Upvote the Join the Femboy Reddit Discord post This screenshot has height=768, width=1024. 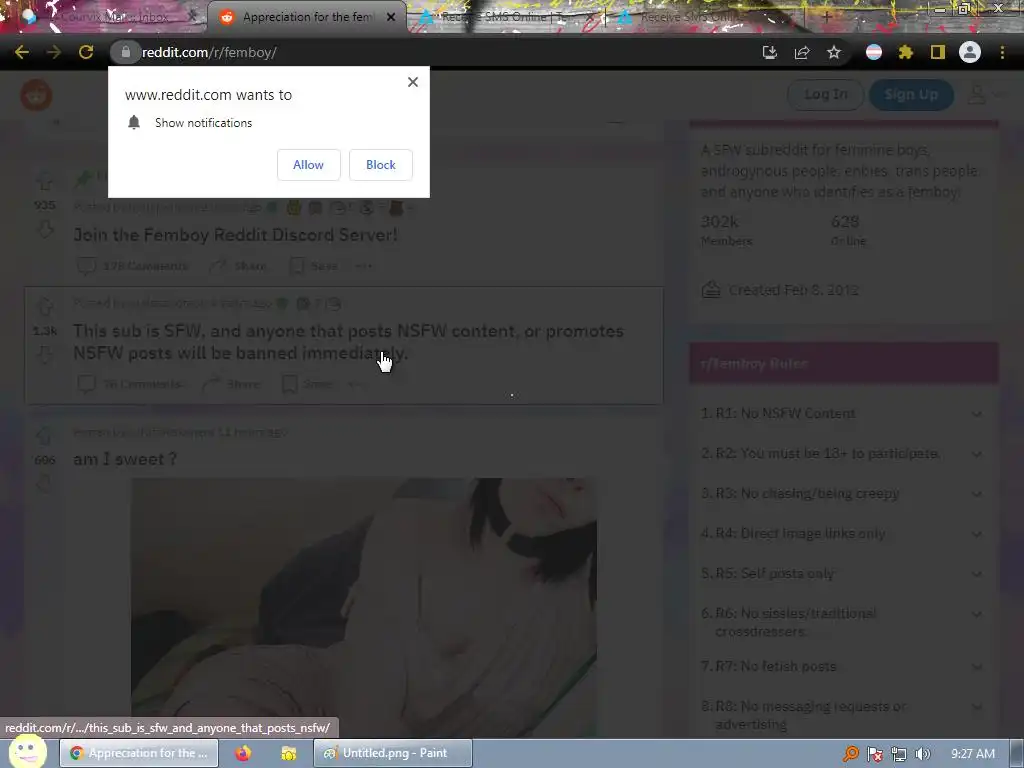(x=44, y=181)
